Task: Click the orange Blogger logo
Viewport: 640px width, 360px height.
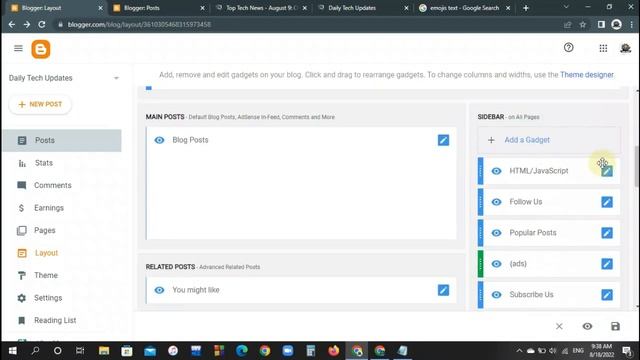Action: [41, 49]
